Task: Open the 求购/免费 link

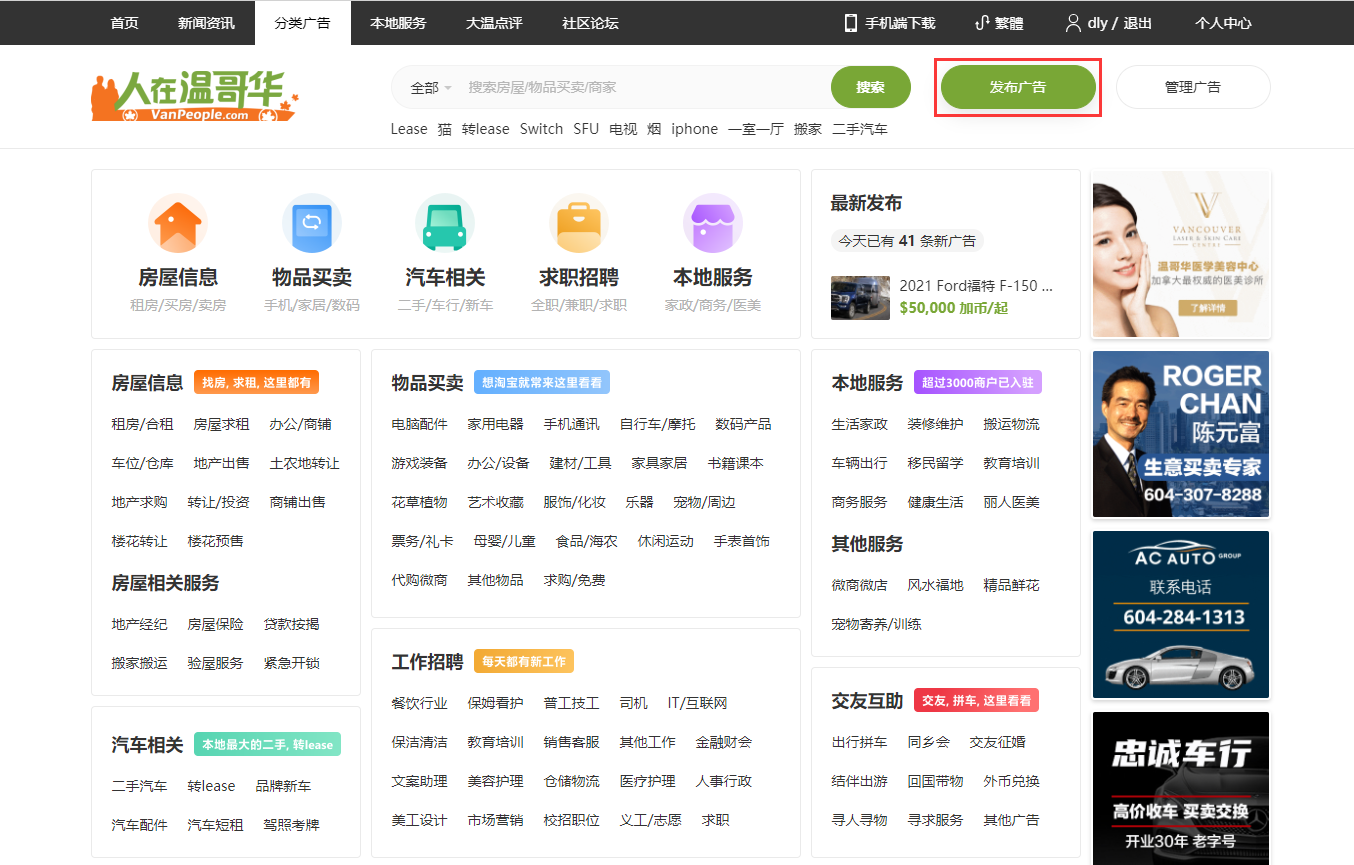Action: (x=574, y=580)
